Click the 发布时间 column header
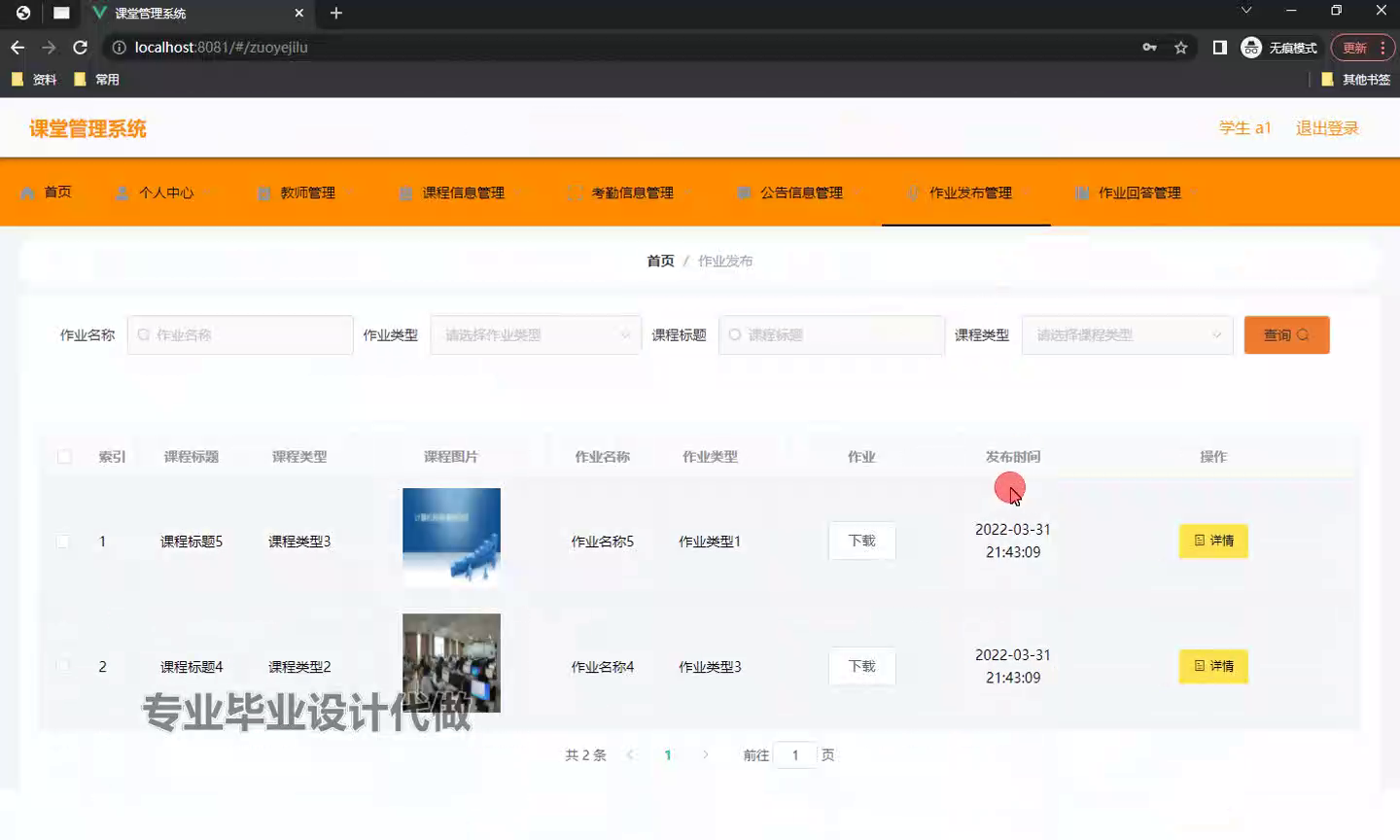1400x840 pixels. coord(1013,456)
